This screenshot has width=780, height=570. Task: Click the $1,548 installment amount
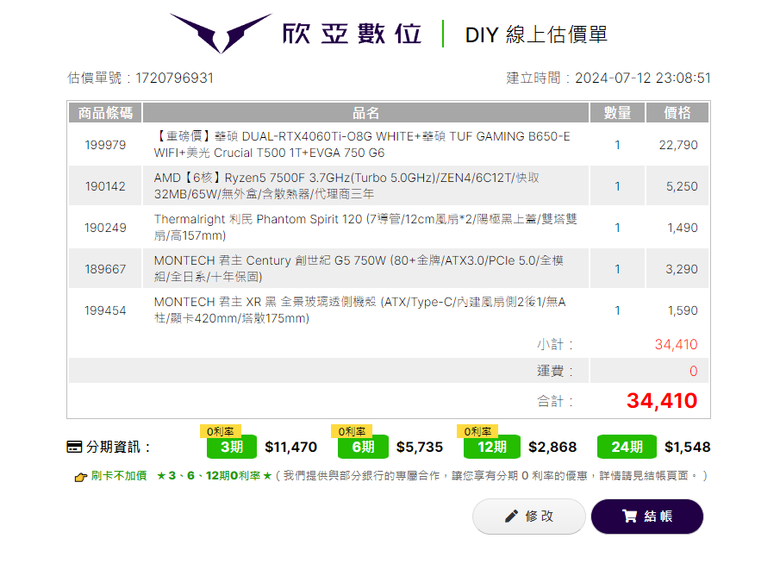click(x=687, y=447)
